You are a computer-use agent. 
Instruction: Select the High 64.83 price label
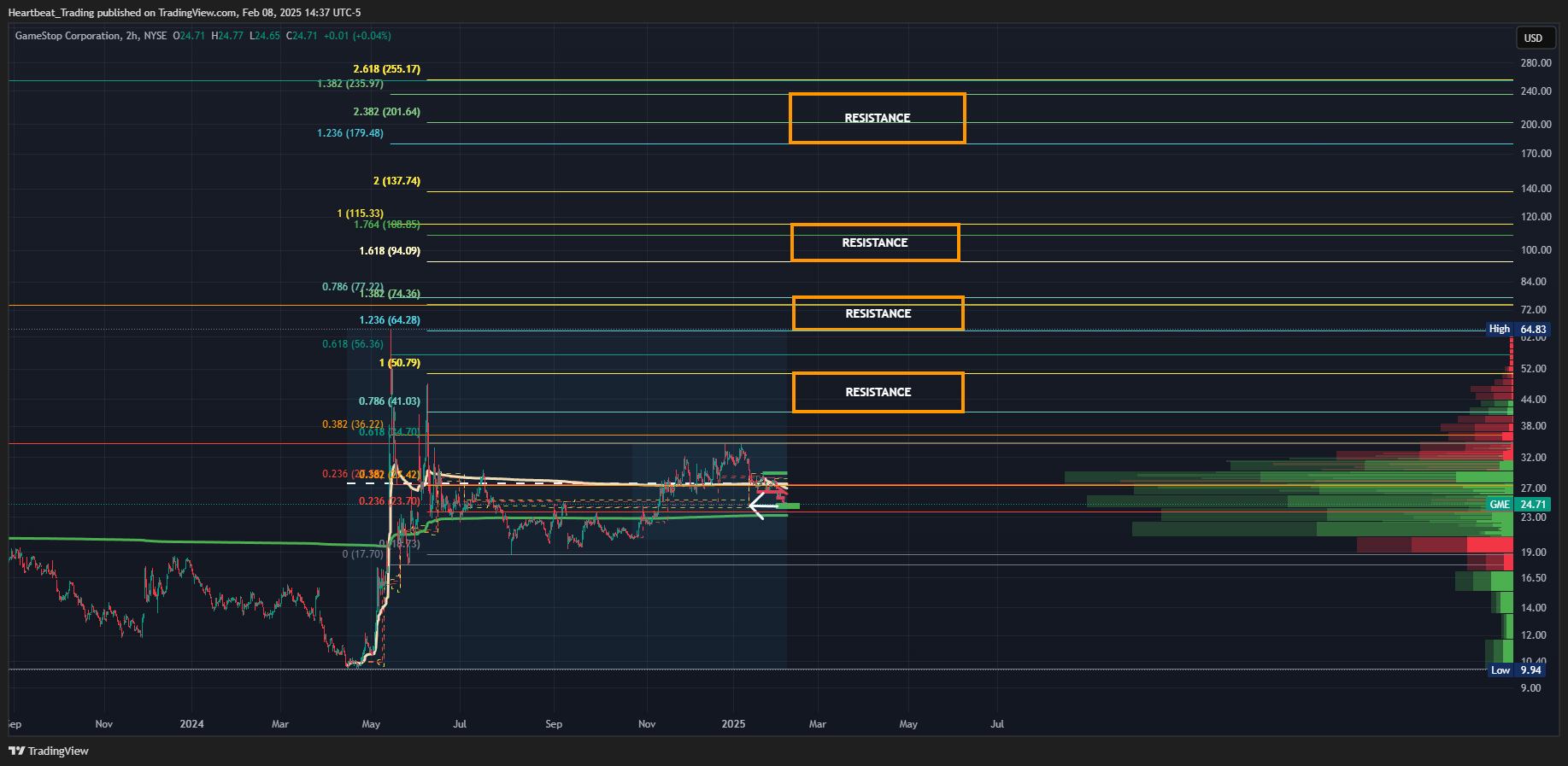1518,329
